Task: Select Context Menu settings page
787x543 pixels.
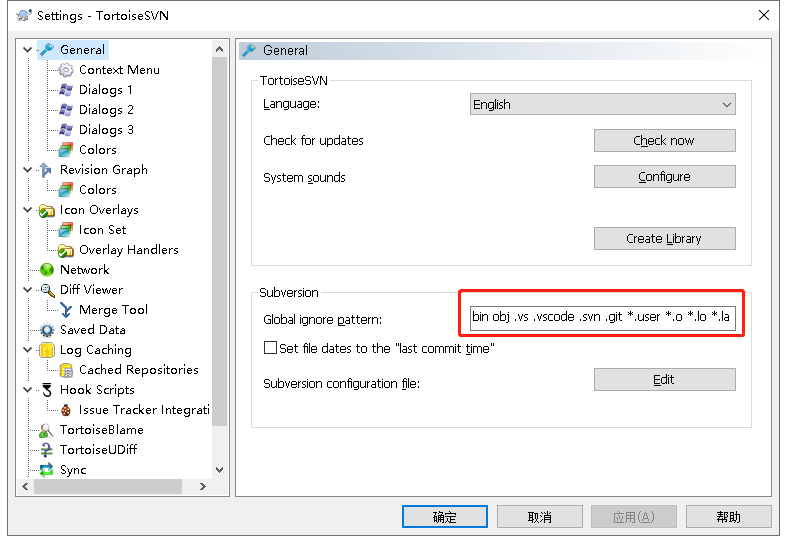Action: (119, 70)
